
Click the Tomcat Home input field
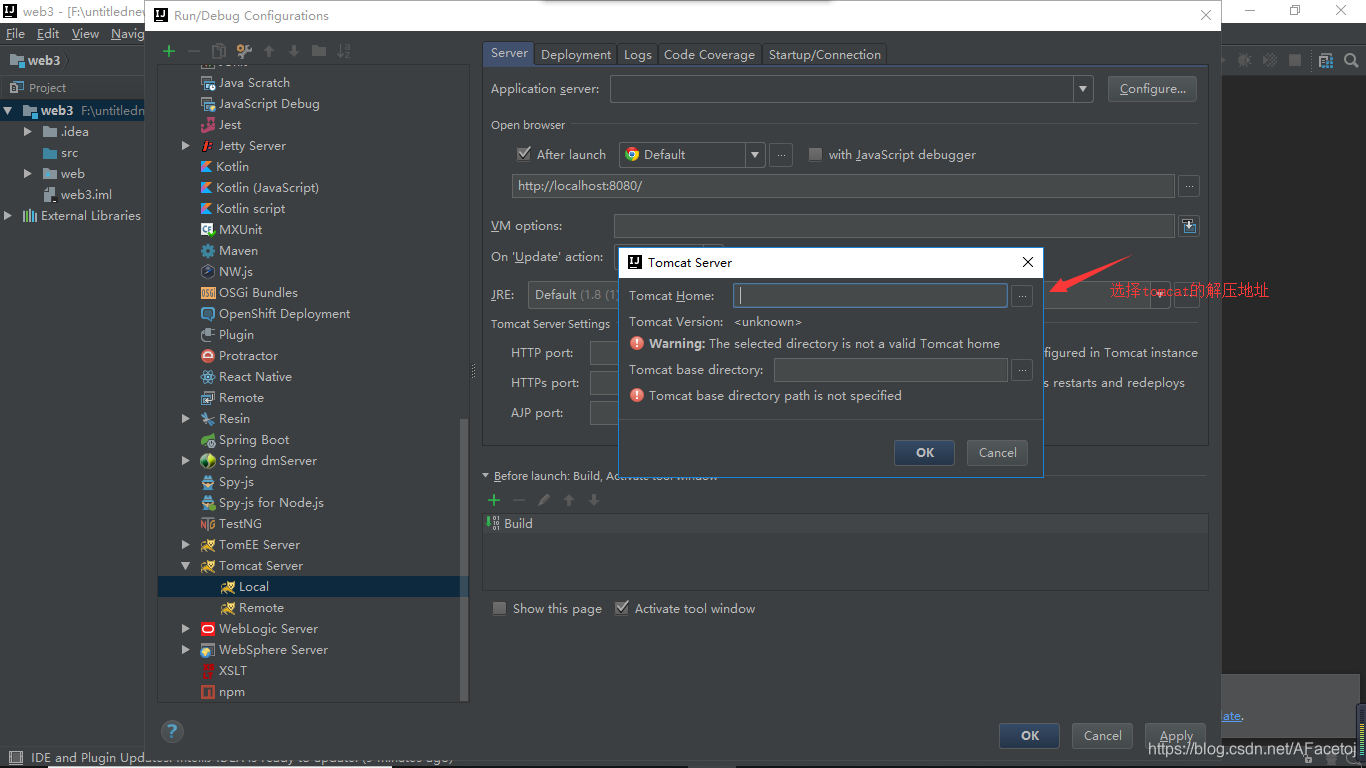870,296
